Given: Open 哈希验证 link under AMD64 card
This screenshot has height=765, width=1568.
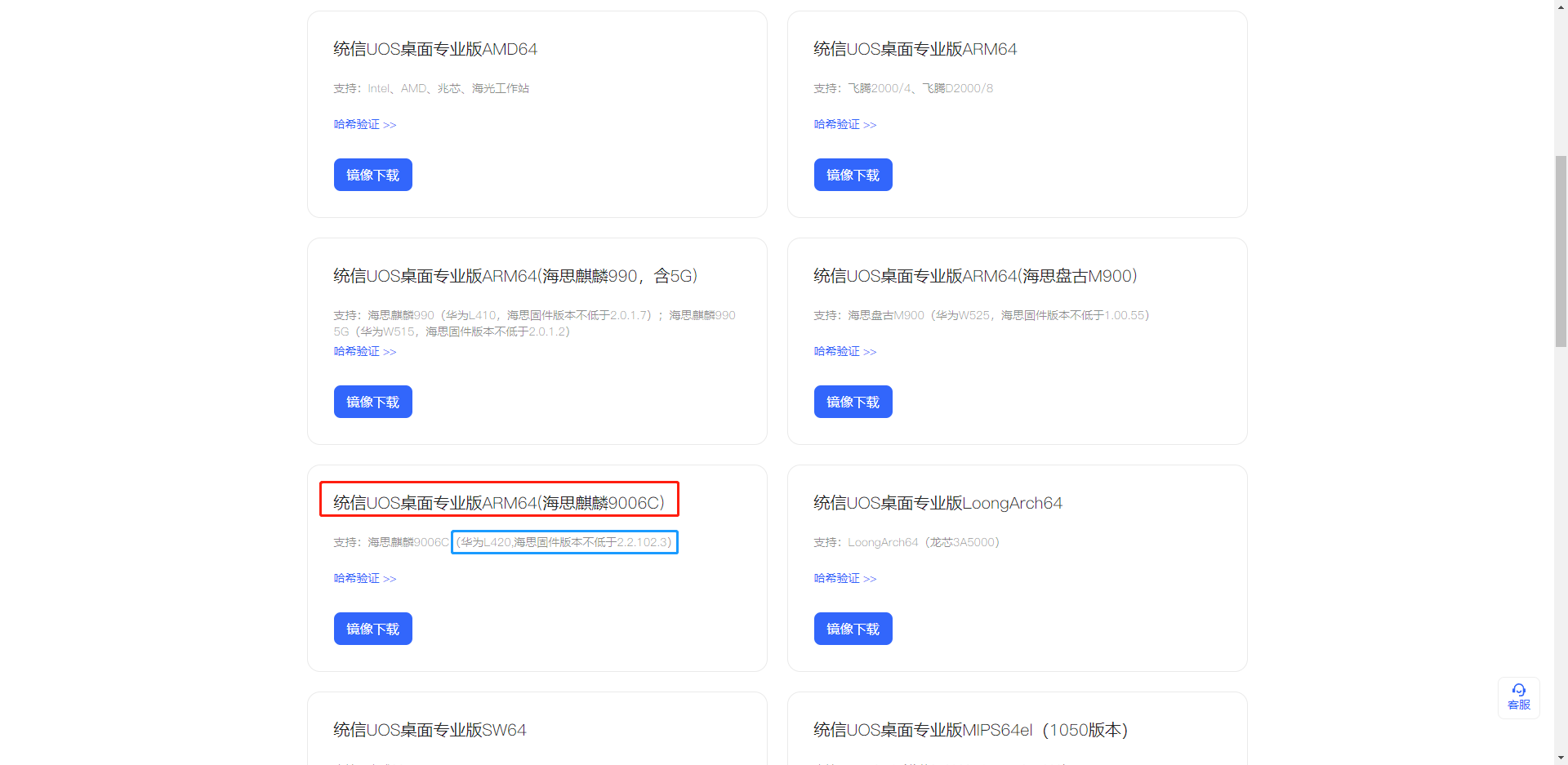Looking at the screenshot, I should pyautogui.click(x=365, y=124).
